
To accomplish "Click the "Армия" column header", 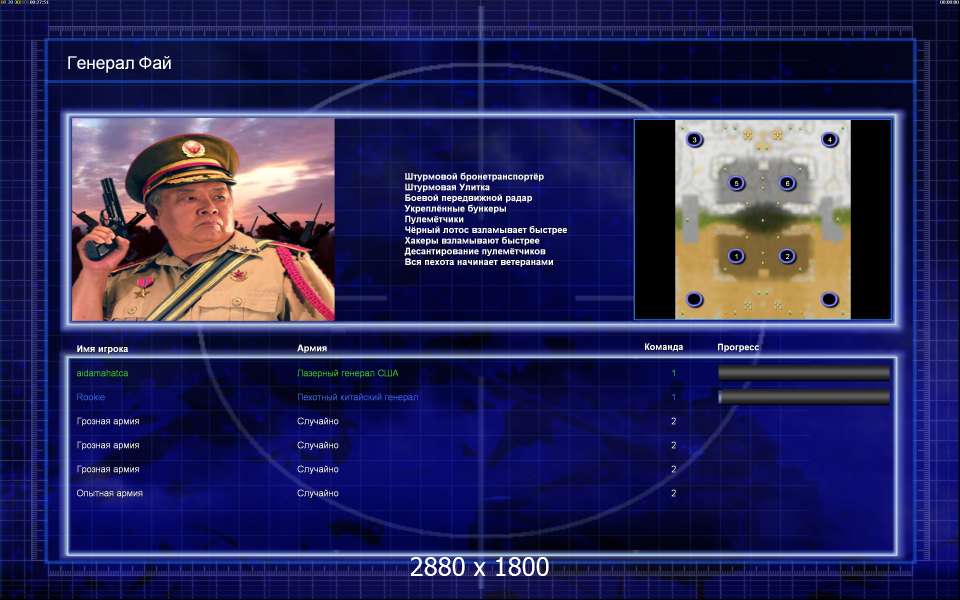I will [x=312, y=348].
